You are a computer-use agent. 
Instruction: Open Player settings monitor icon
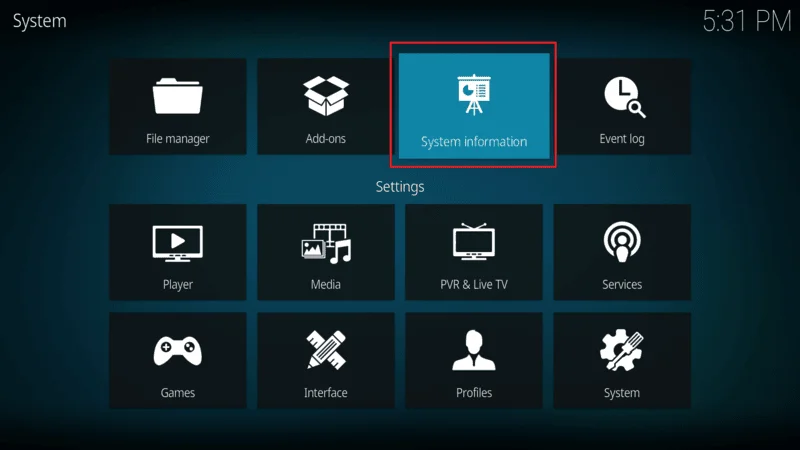click(x=178, y=243)
